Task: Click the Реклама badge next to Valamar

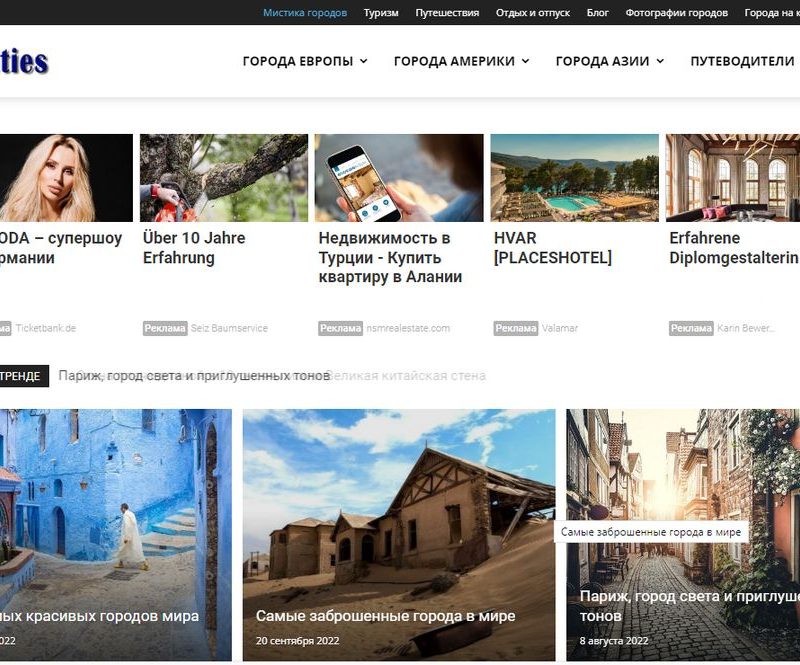Action: click(515, 328)
